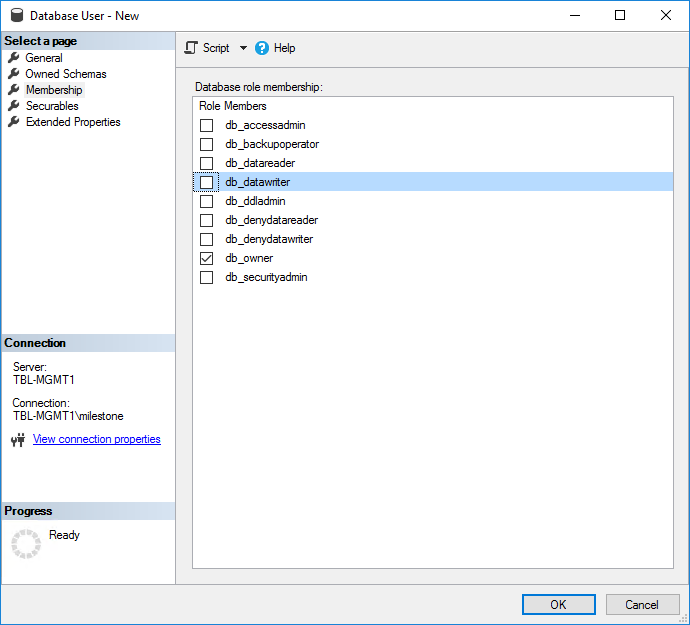Check the db_accessadmin role checkbox
690x625 pixels.
(206, 125)
